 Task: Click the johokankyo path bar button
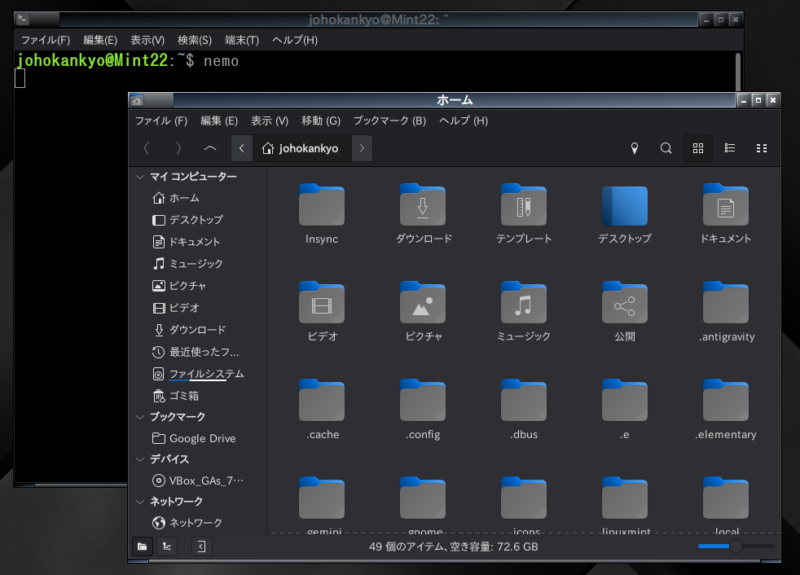299,148
